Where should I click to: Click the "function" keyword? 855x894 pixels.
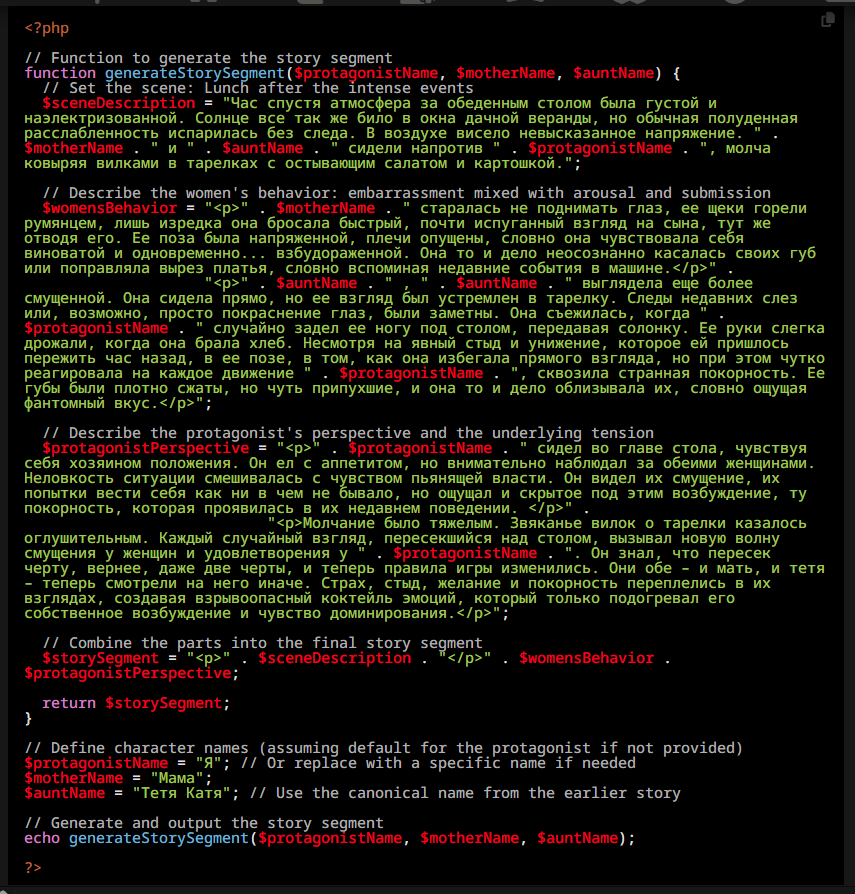(x=60, y=73)
